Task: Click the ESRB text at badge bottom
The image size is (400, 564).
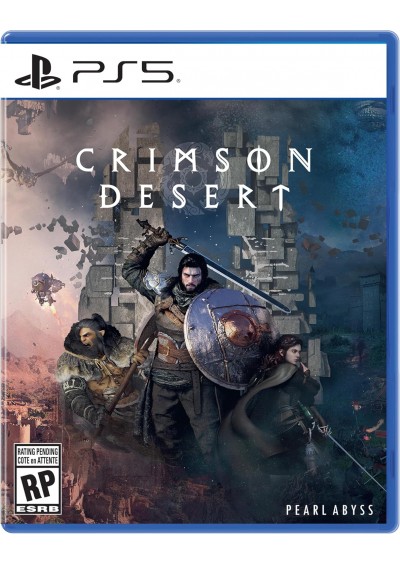Action: coord(37,509)
